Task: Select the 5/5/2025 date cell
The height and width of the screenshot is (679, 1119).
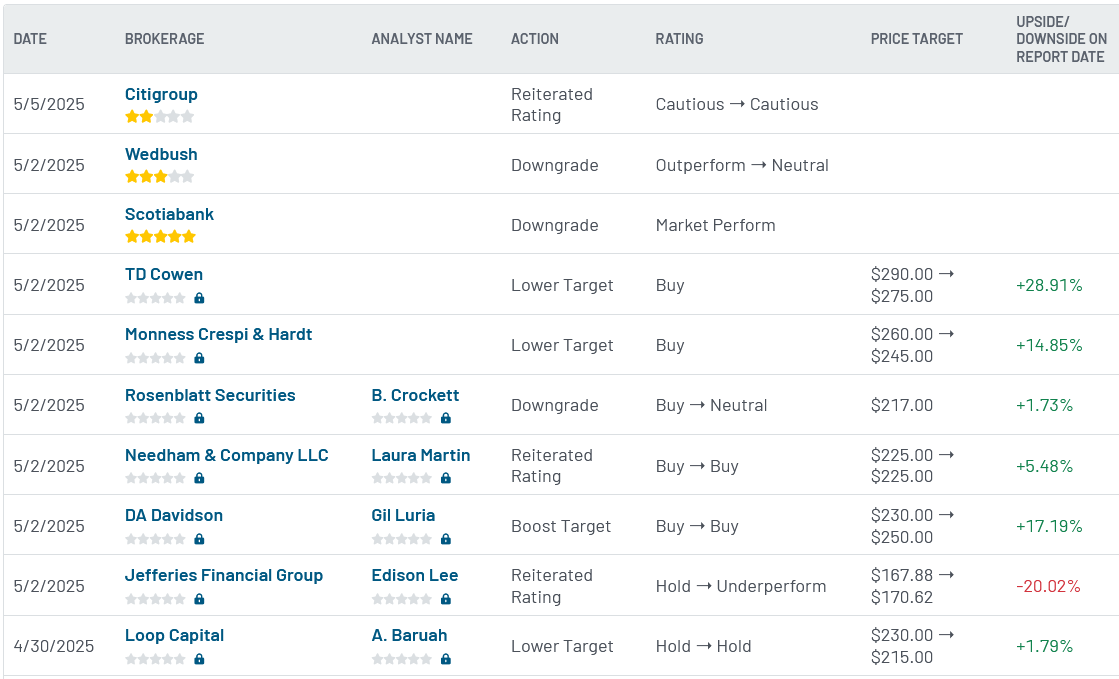Action: (x=49, y=104)
